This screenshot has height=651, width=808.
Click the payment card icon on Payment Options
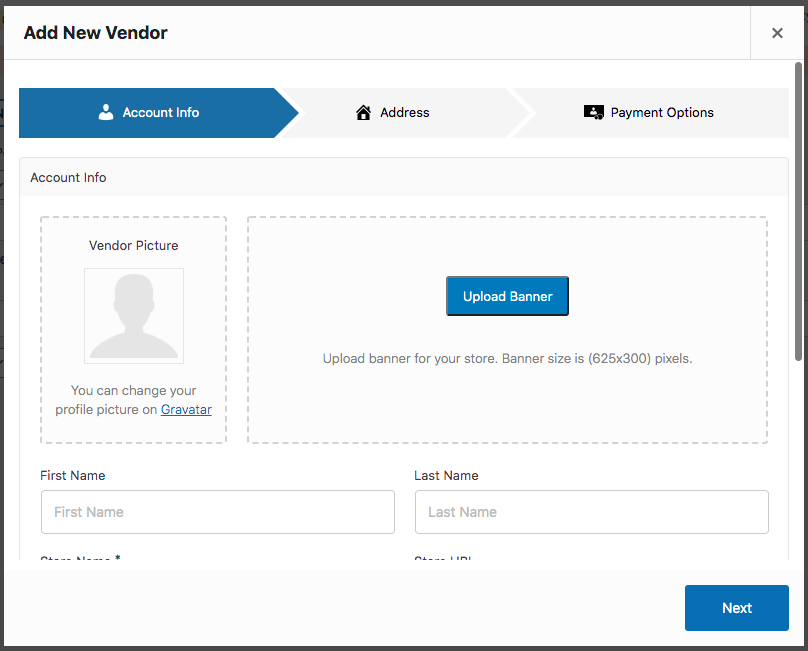coord(594,112)
